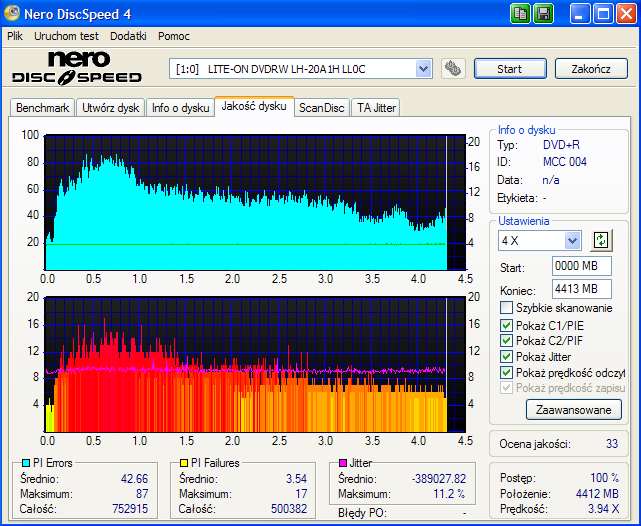Viewport: 641px width, 526px height.
Task: Click the green refresh icon next to speed
Action: pyautogui.click(x=601, y=240)
